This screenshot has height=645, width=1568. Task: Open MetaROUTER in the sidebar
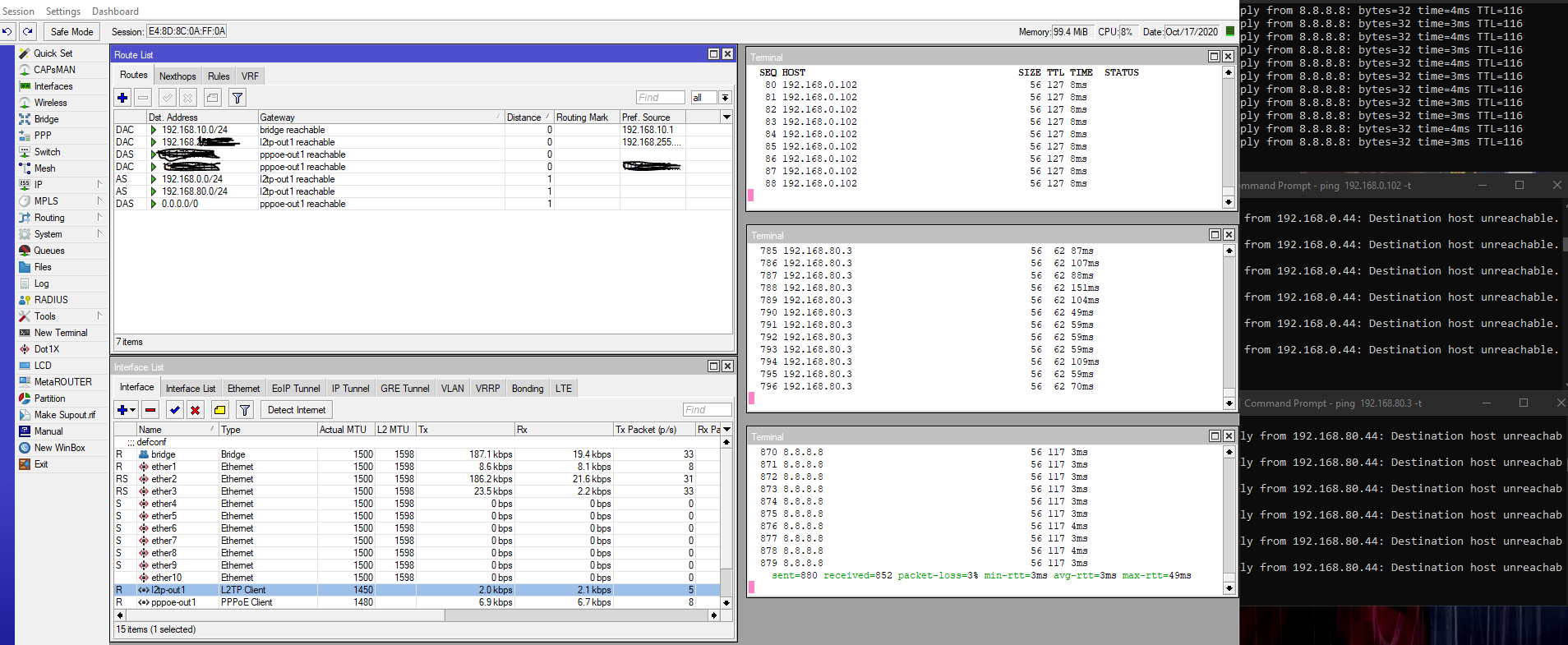pos(62,382)
